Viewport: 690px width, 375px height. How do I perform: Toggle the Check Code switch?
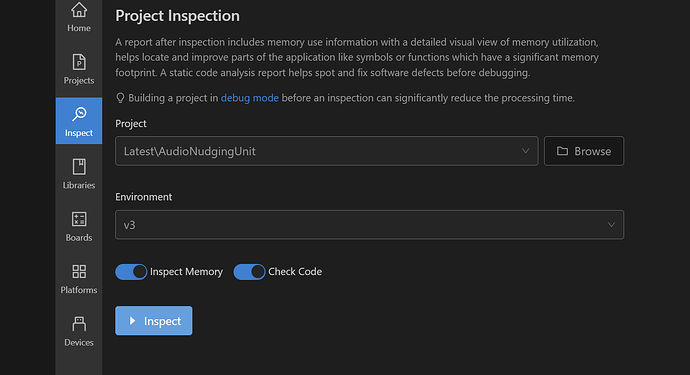click(x=250, y=272)
